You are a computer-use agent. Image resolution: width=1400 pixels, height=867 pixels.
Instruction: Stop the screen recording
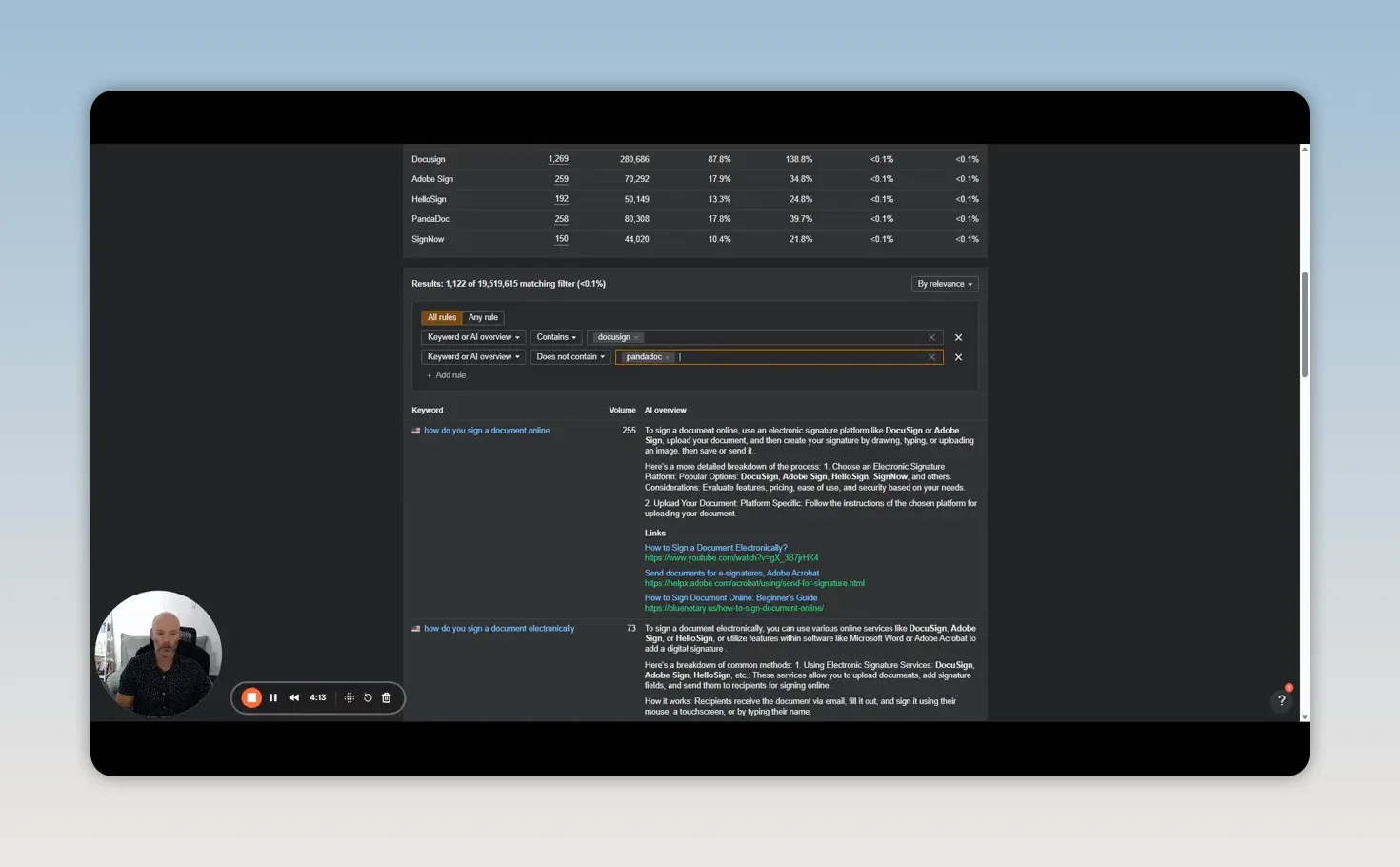click(251, 697)
